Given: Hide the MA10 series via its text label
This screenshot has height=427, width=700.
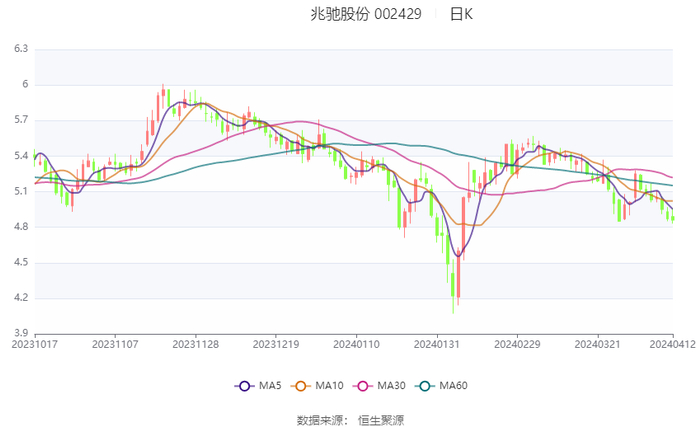Looking at the screenshot, I should click(x=330, y=386).
